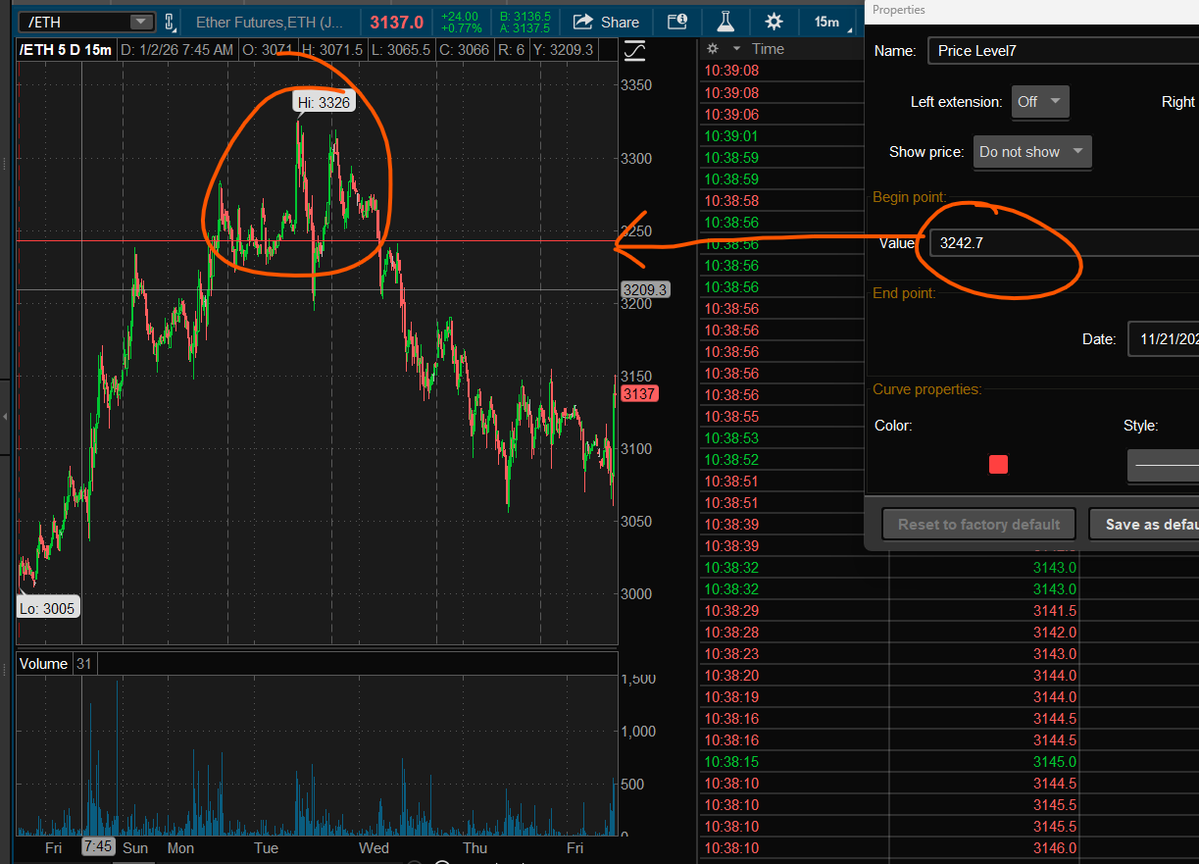
Task: Open Time and Sales settings gear
Action: tap(713, 49)
